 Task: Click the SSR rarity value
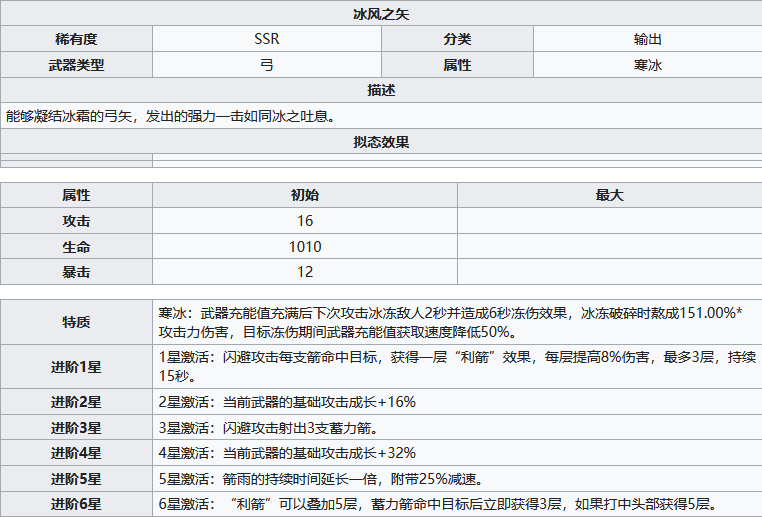pos(267,40)
